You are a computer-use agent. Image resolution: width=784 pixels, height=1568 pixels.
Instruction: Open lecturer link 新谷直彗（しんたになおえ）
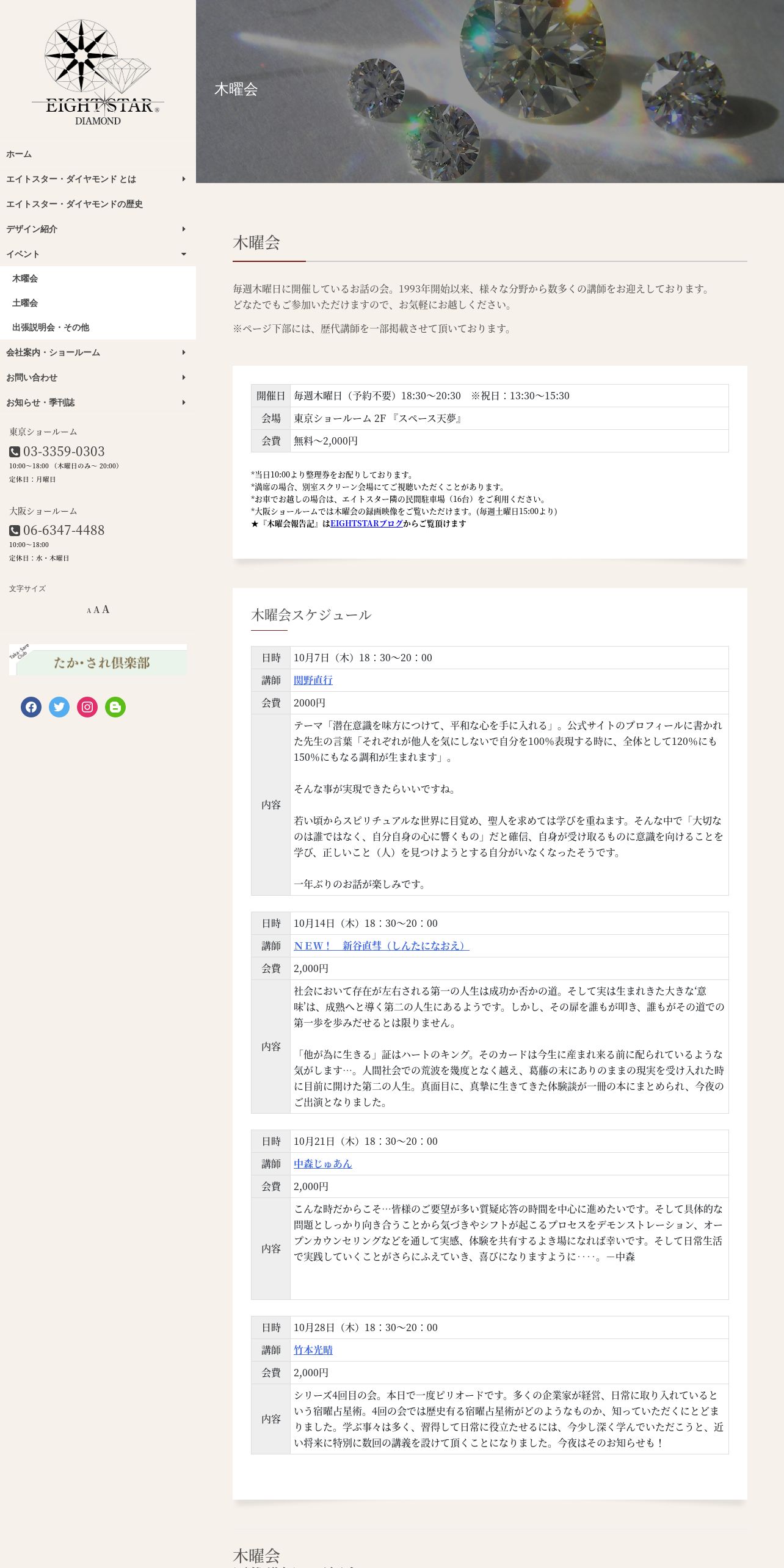tap(382, 946)
